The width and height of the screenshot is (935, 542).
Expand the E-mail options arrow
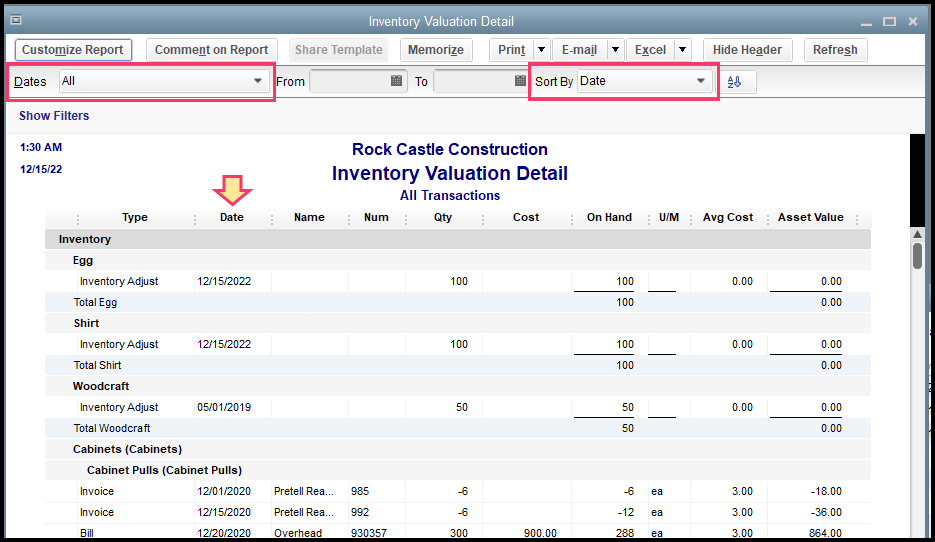(615, 50)
